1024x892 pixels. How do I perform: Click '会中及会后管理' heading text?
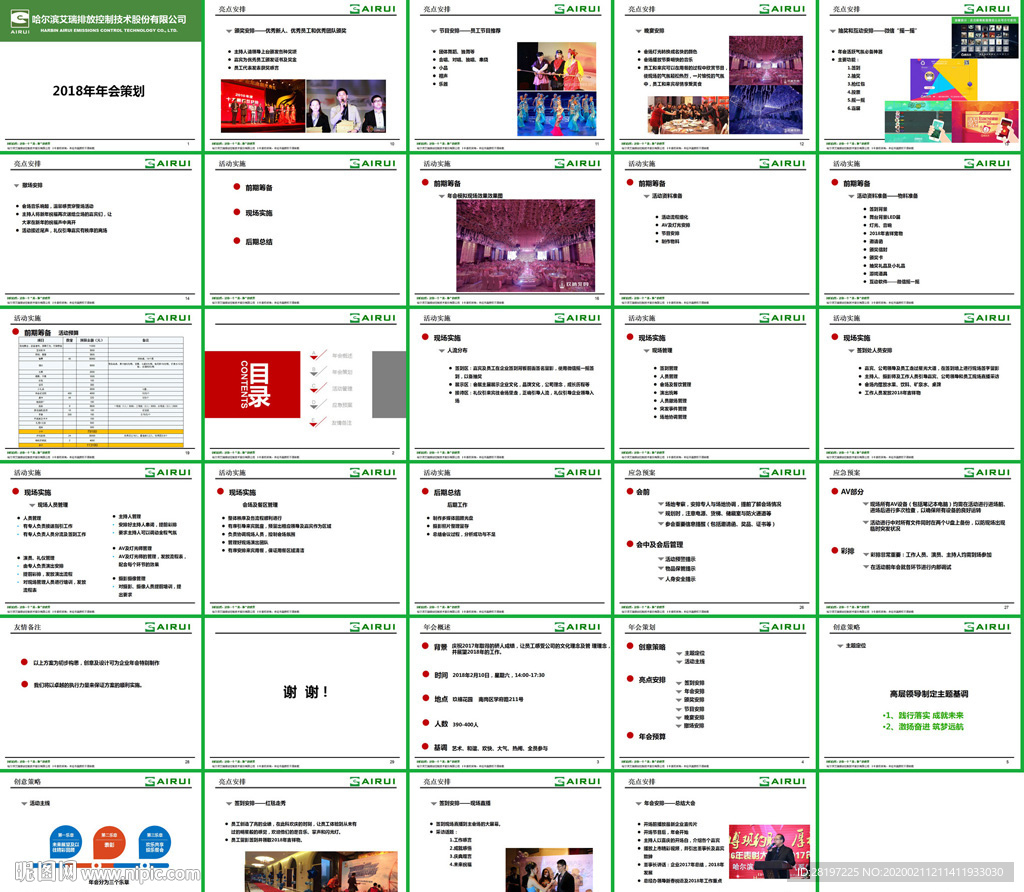pos(660,544)
